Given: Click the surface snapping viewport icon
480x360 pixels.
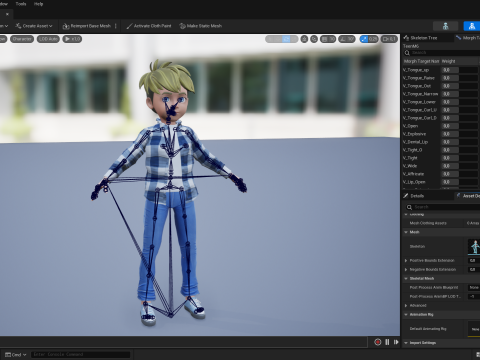Looking at the screenshot, I should point(314,39).
